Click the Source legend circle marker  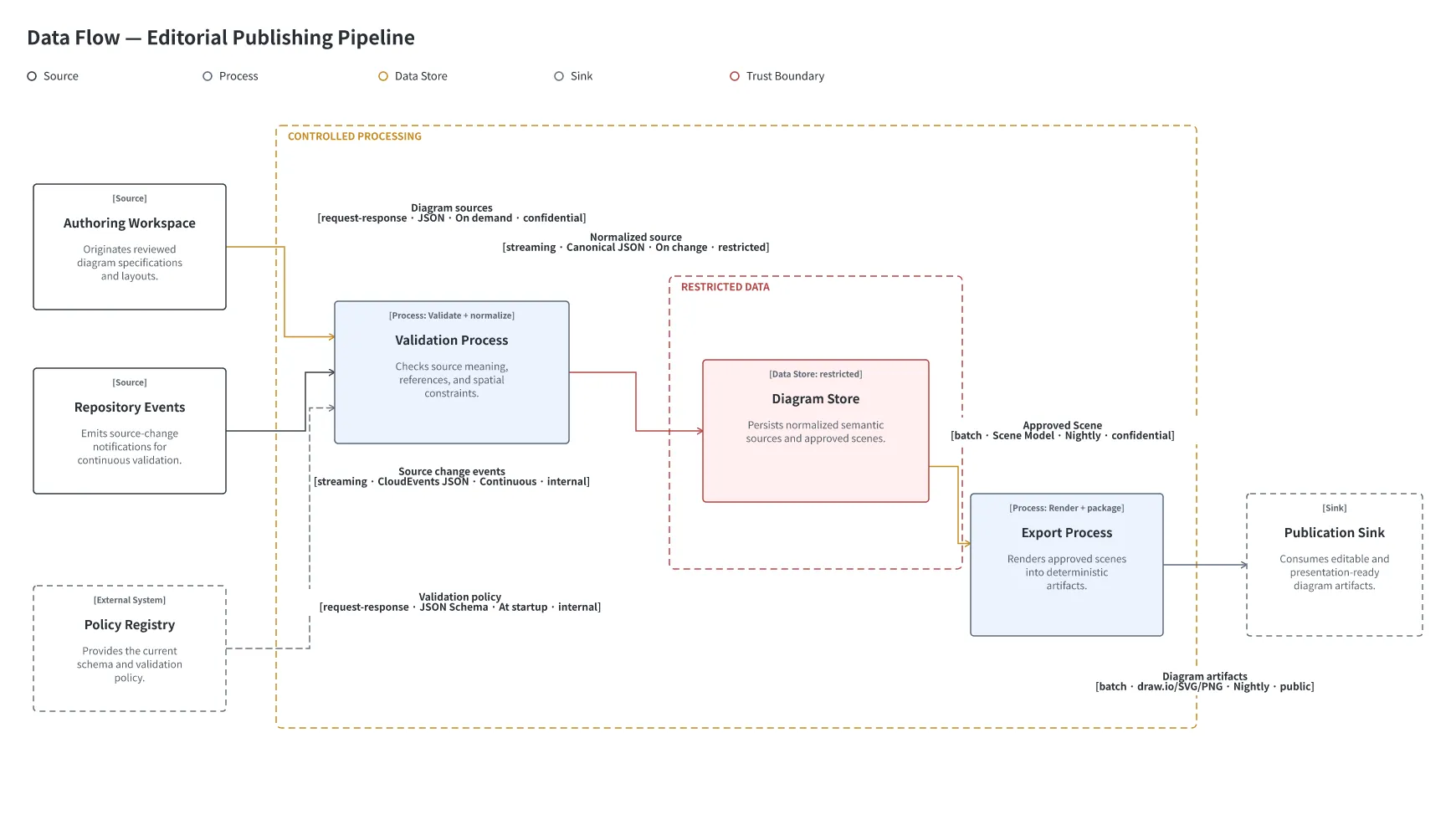pyautogui.click(x=32, y=76)
